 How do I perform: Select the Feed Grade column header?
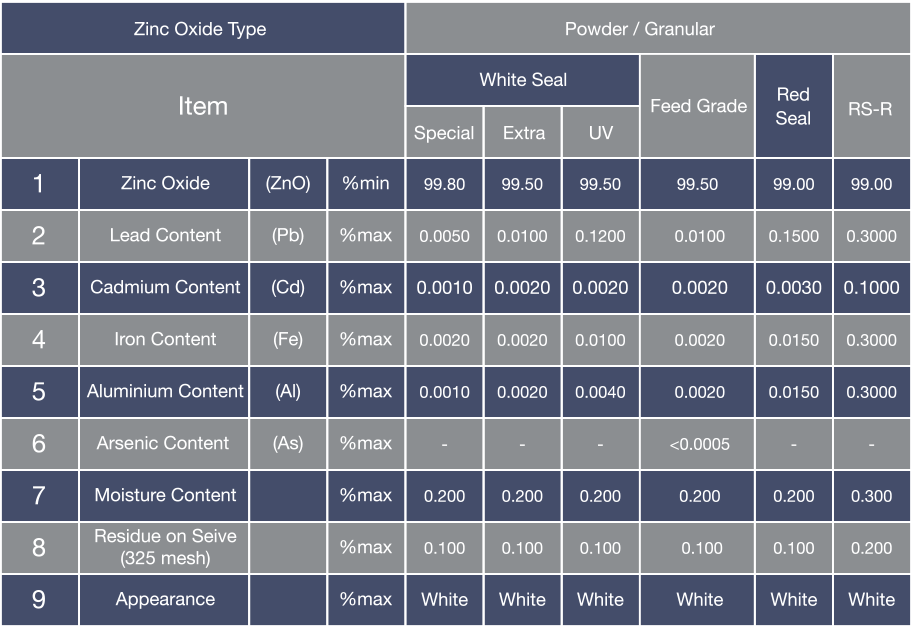point(698,106)
